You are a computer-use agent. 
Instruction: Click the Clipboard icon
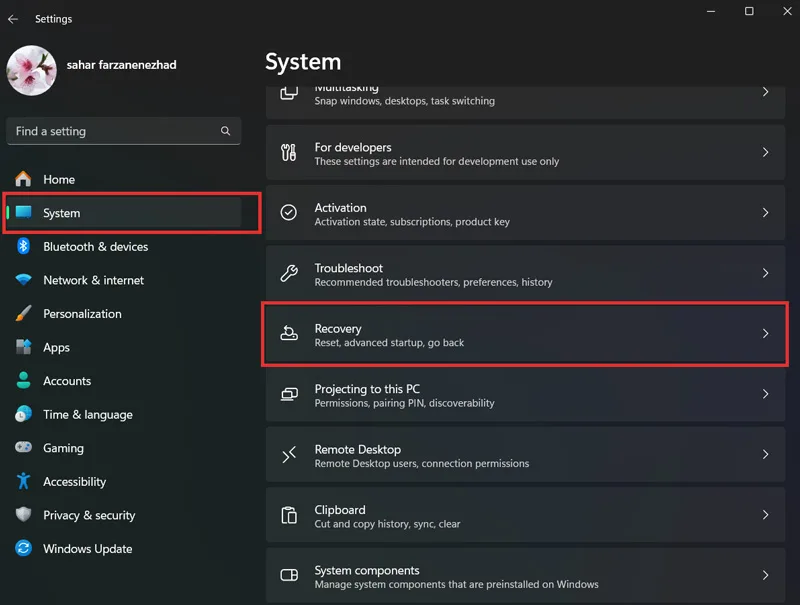[289, 515]
